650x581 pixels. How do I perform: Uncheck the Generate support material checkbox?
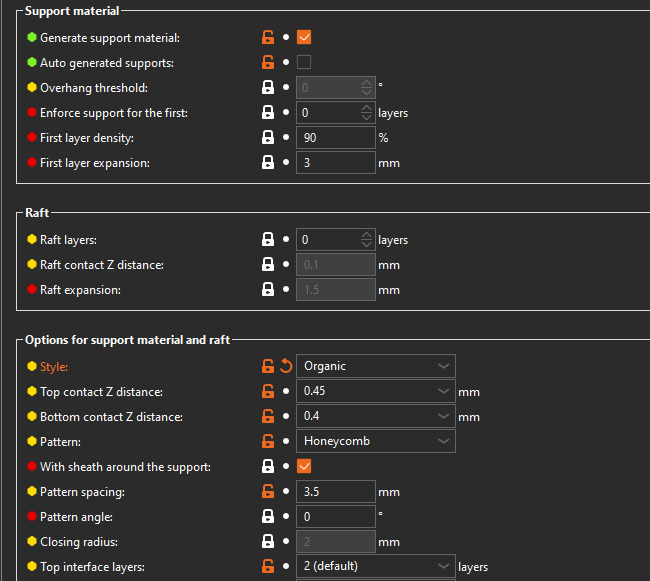[x=305, y=38]
